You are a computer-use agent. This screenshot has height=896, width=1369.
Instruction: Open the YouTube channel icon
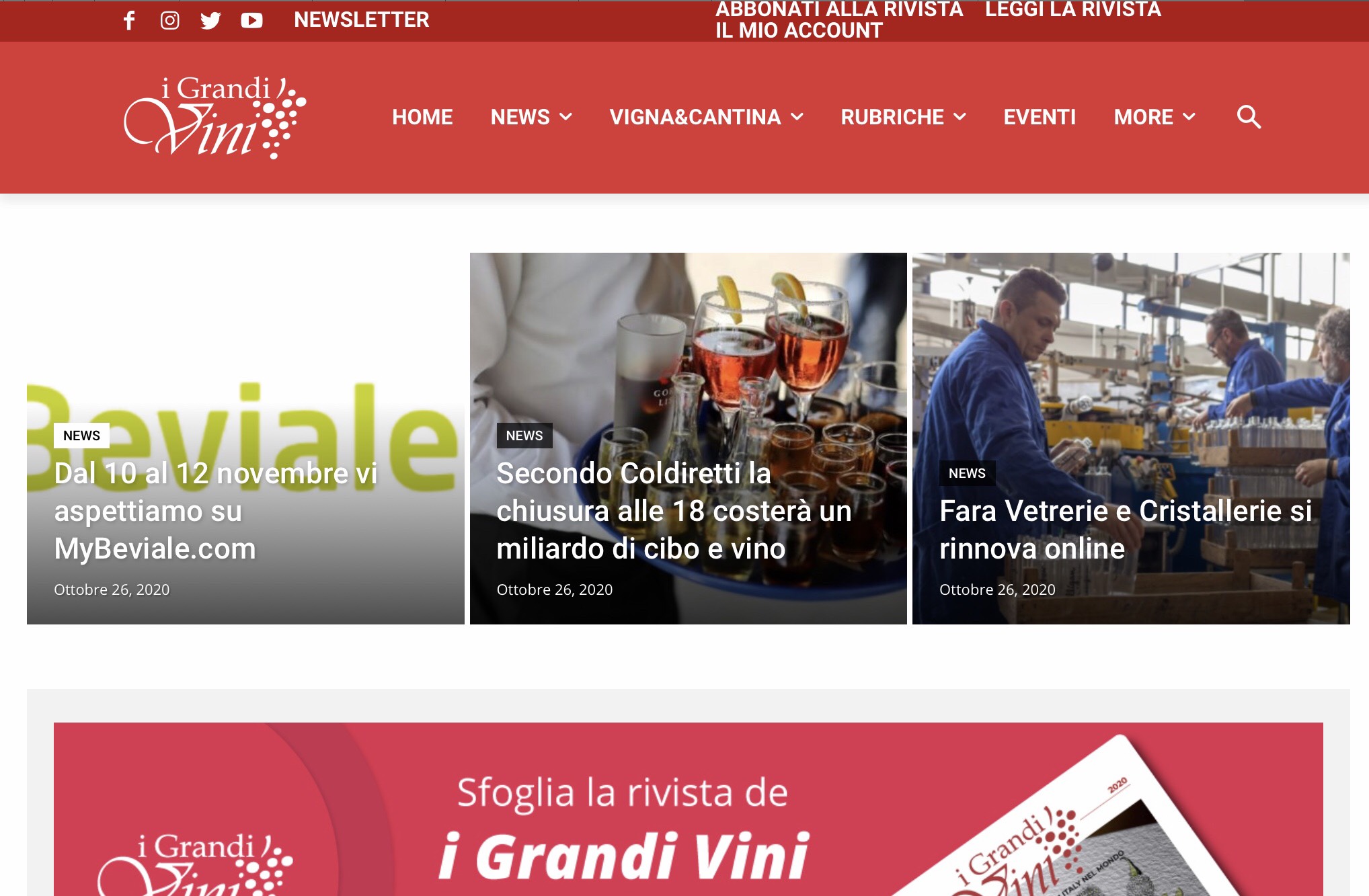(251, 20)
